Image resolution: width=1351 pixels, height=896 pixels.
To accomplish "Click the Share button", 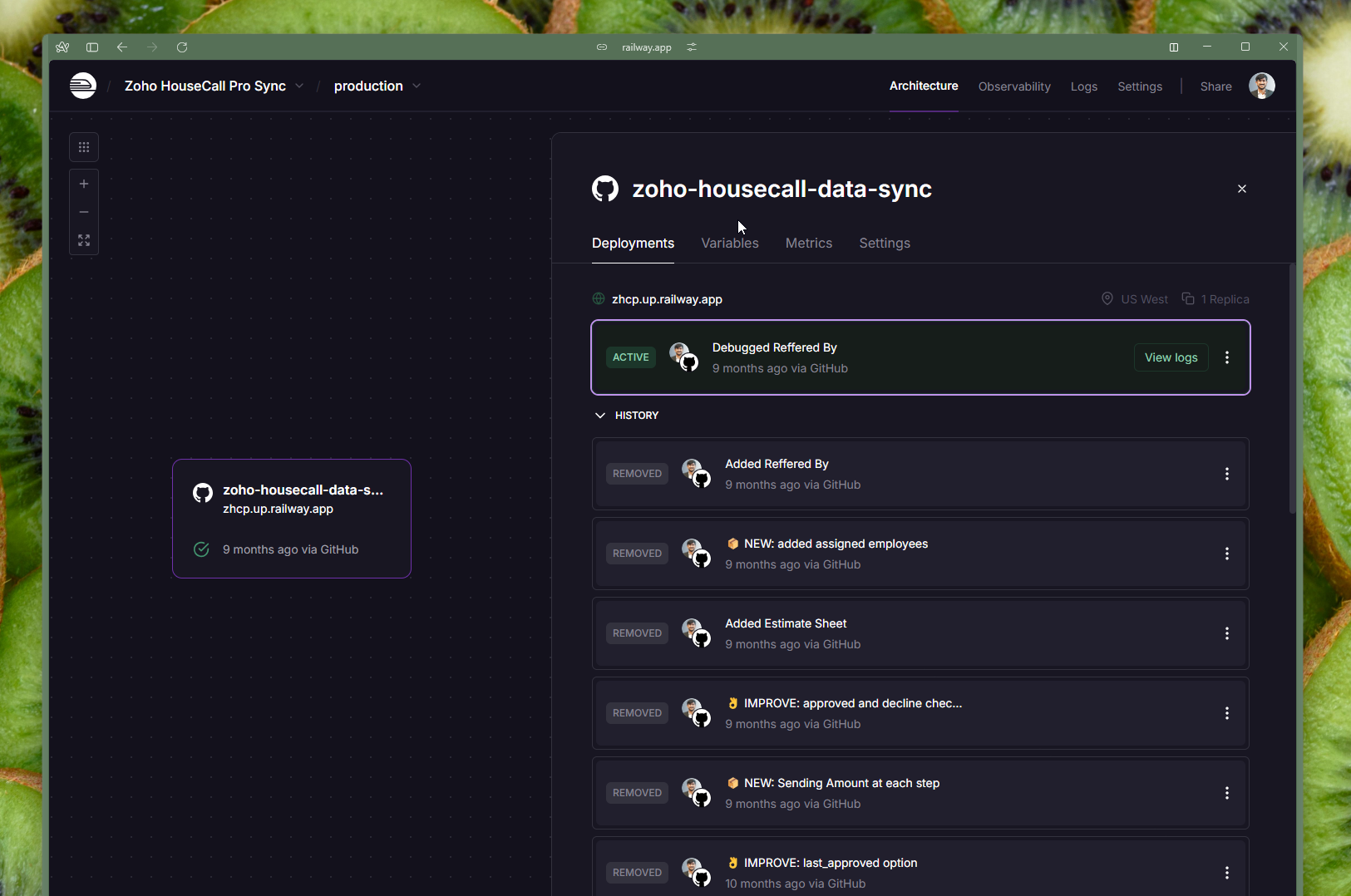I will click(x=1216, y=86).
